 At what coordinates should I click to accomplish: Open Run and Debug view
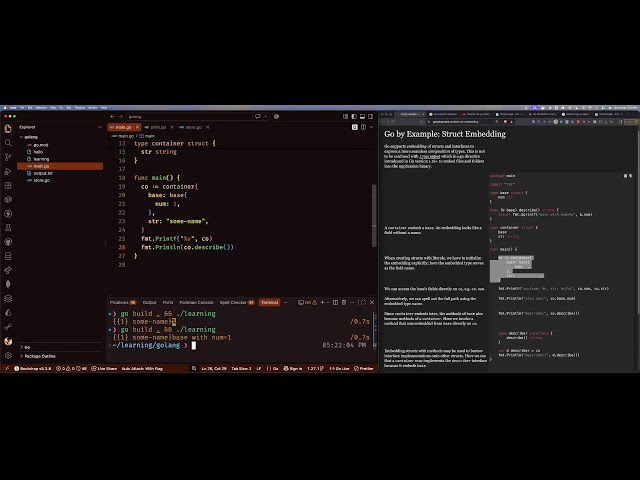[x=8, y=171]
